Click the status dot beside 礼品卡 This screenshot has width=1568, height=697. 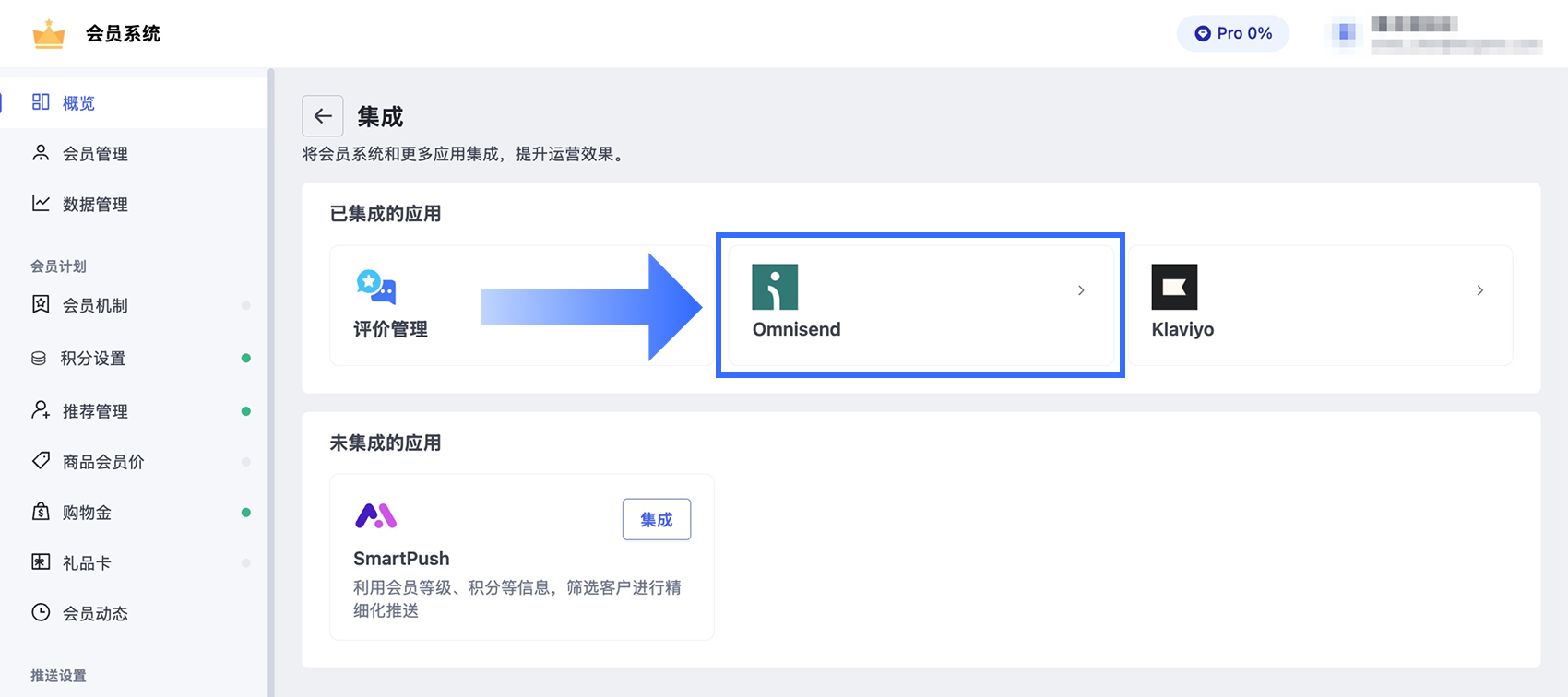click(246, 562)
